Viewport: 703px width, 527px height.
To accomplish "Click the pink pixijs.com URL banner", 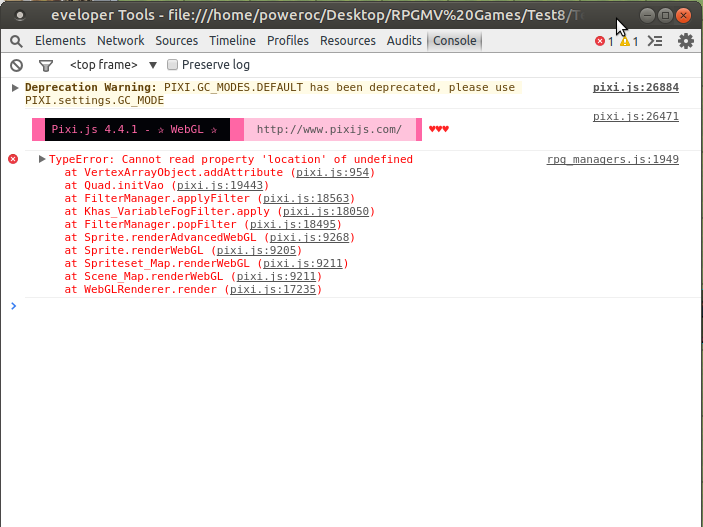I will [x=329, y=130].
